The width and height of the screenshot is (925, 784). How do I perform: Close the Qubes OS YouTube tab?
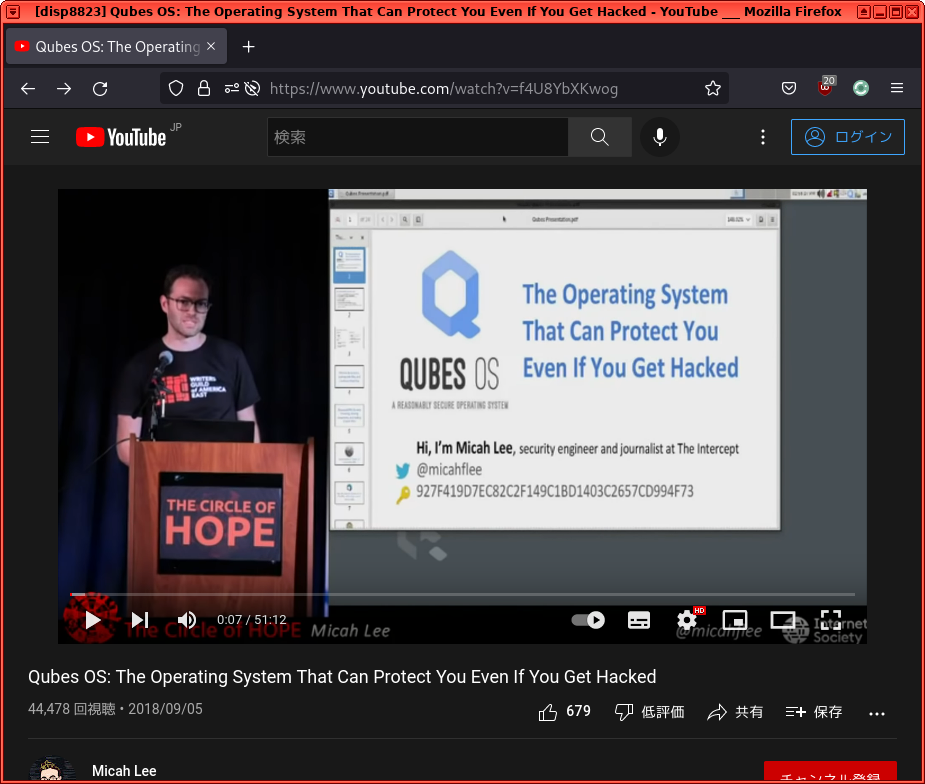pyautogui.click(x=211, y=46)
